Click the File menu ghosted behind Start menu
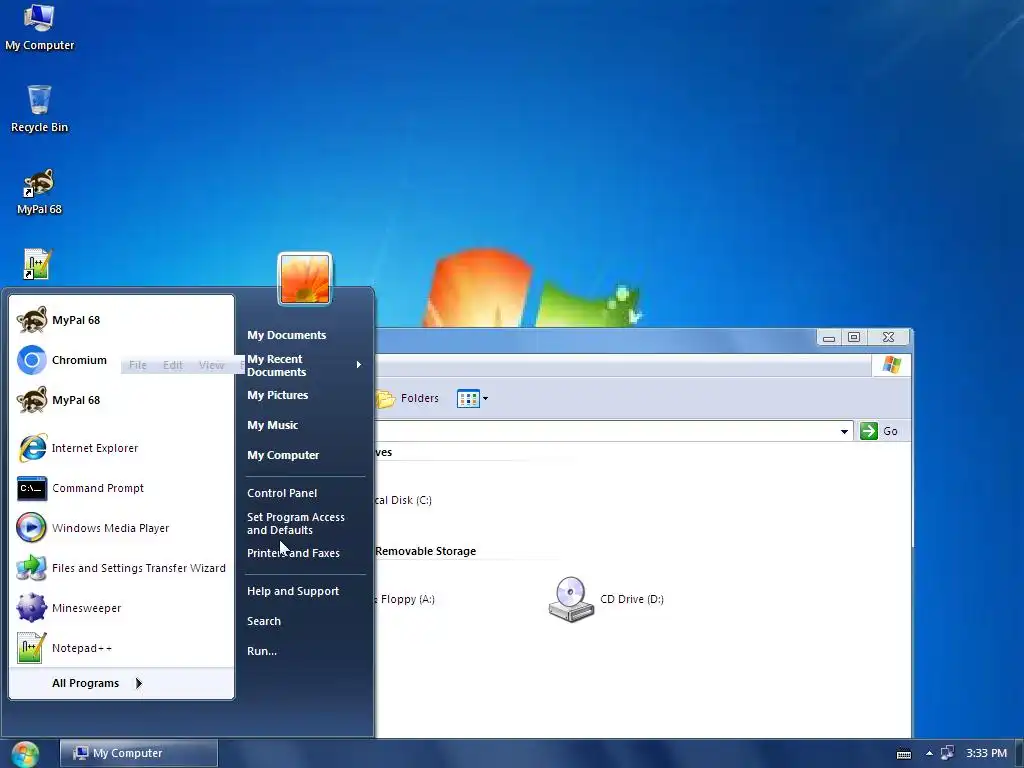The height and width of the screenshot is (768, 1024). [x=138, y=365]
